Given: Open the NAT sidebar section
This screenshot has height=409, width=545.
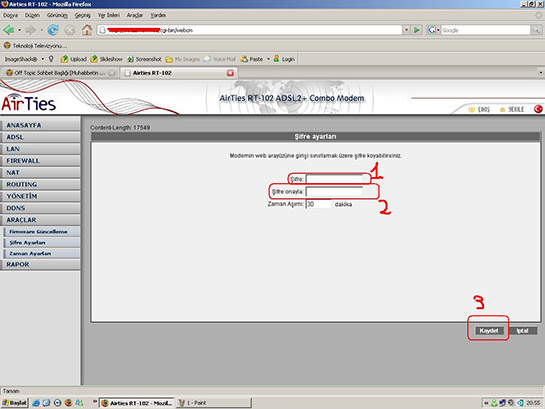Looking at the screenshot, I should click(40, 172).
